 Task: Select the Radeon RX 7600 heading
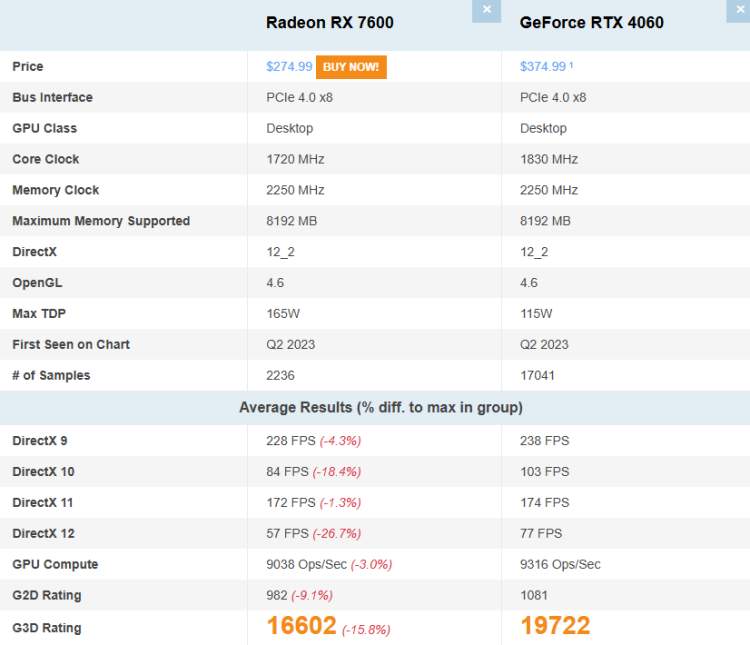pyautogui.click(x=330, y=22)
